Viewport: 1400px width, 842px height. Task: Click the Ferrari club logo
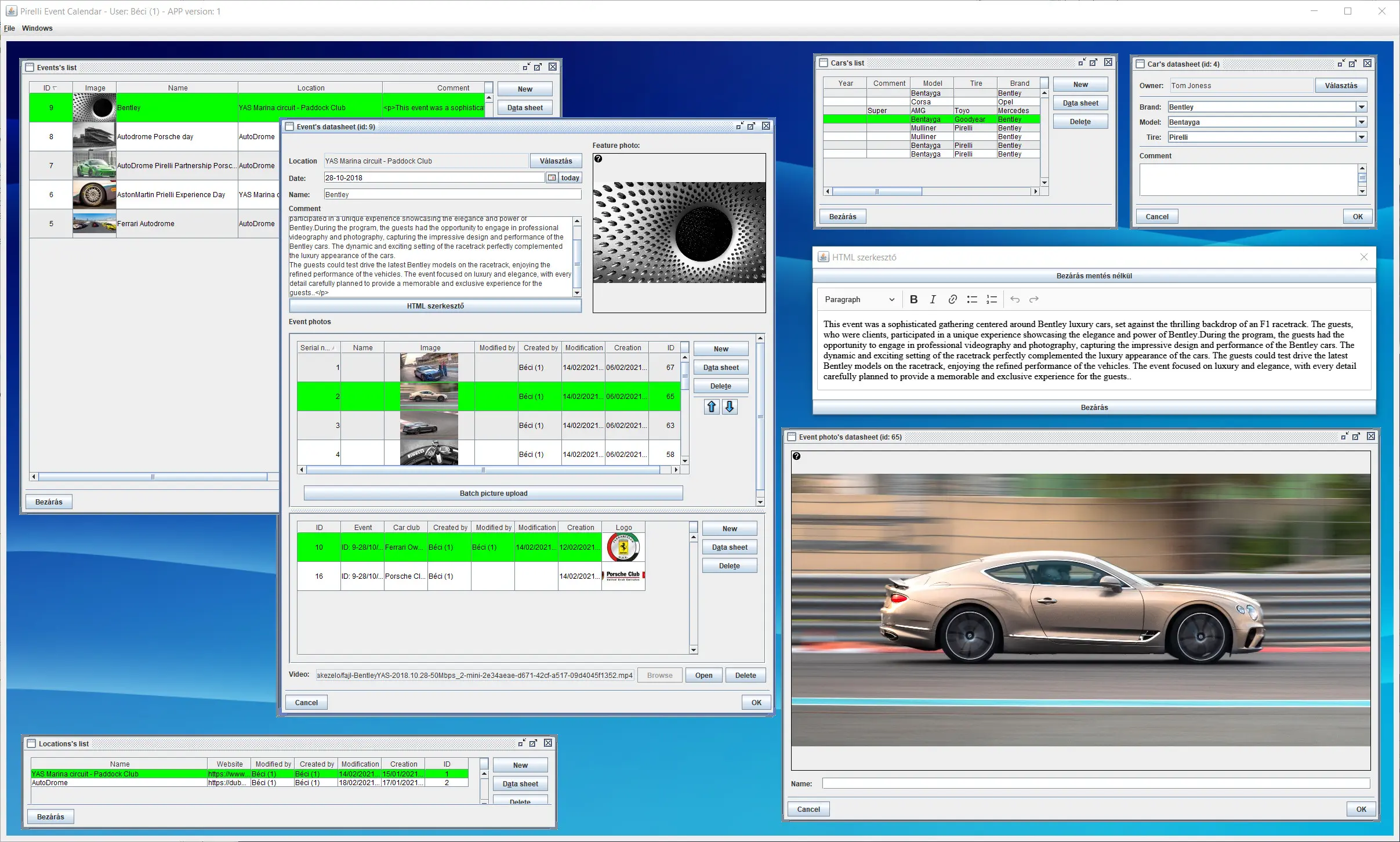click(623, 547)
